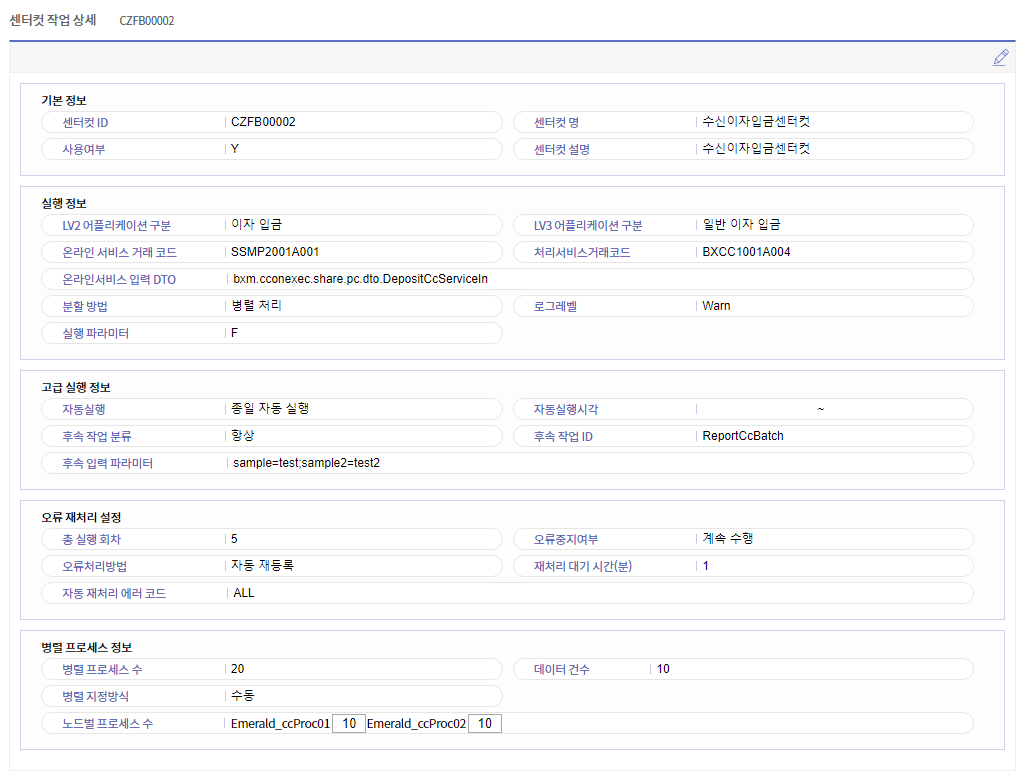Screen dimensions: 1030x778
Task: Click 총 실행 회차 value 5
Action: pyautogui.click(x=235, y=539)
